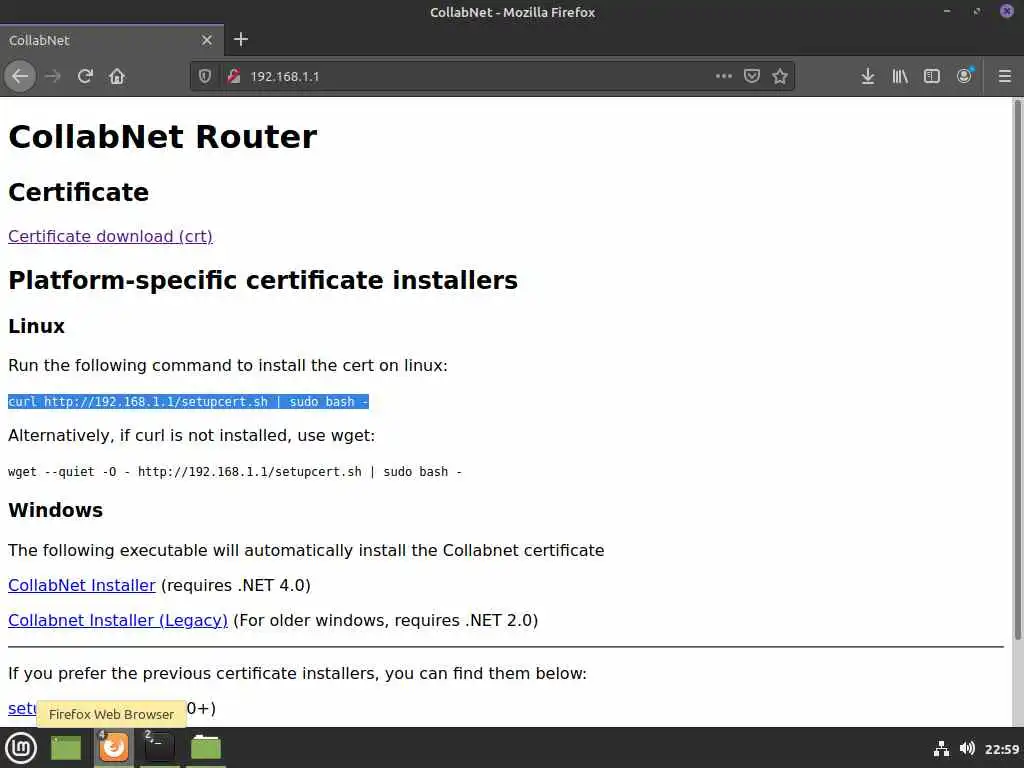Open page actions three-dot menu
The image size is (1024, 768).
[x=724, y=76]
